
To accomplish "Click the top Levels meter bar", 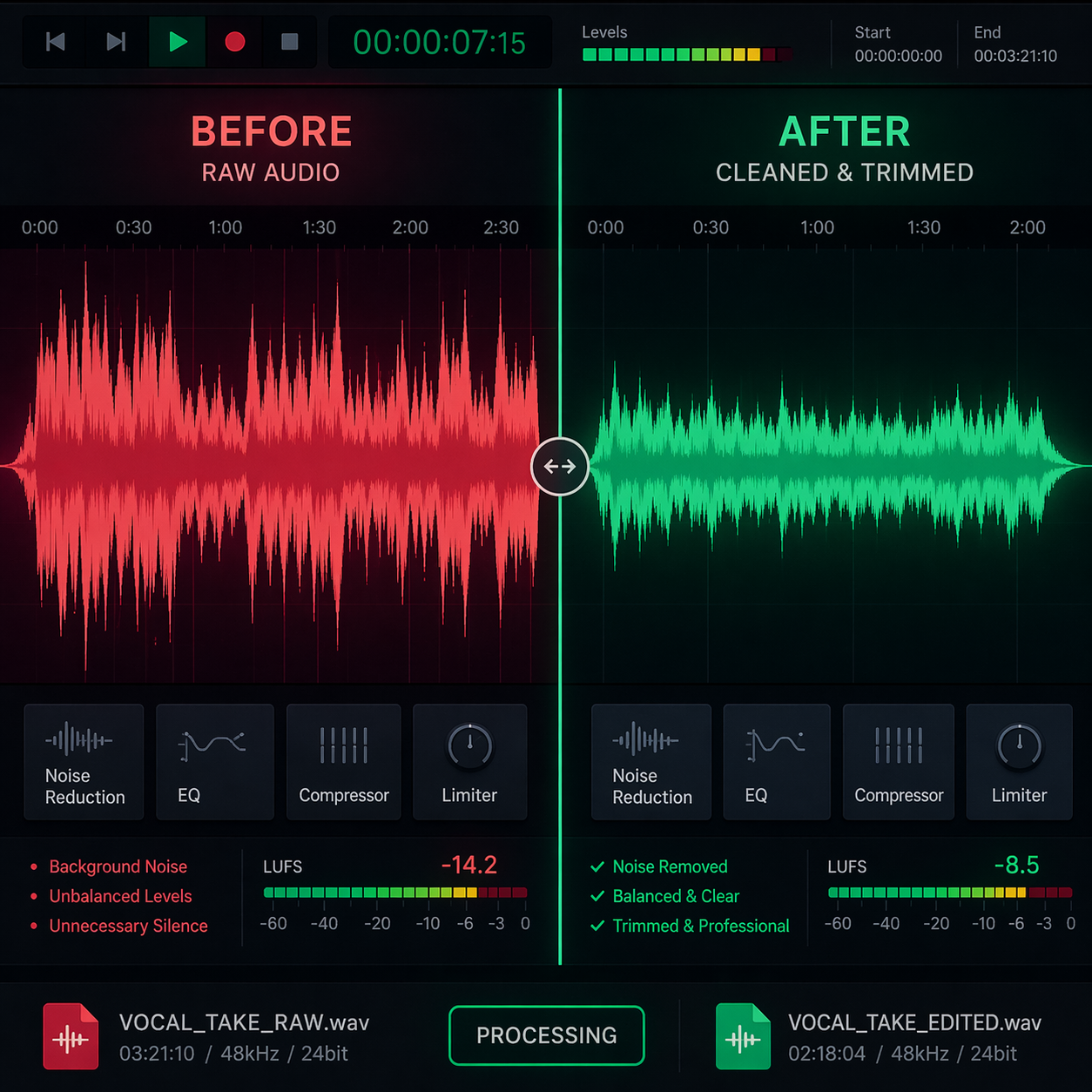I will (x=687, y=55).
